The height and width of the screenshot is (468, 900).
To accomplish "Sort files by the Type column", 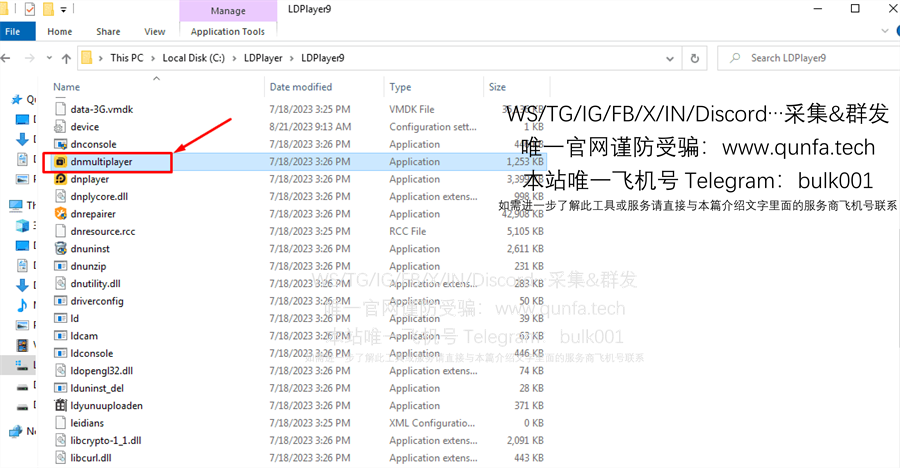I will 400,87.
